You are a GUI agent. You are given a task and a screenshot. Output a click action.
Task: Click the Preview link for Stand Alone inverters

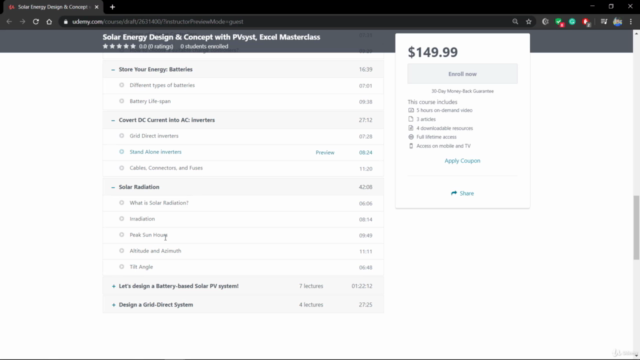(x=325, y=152)
